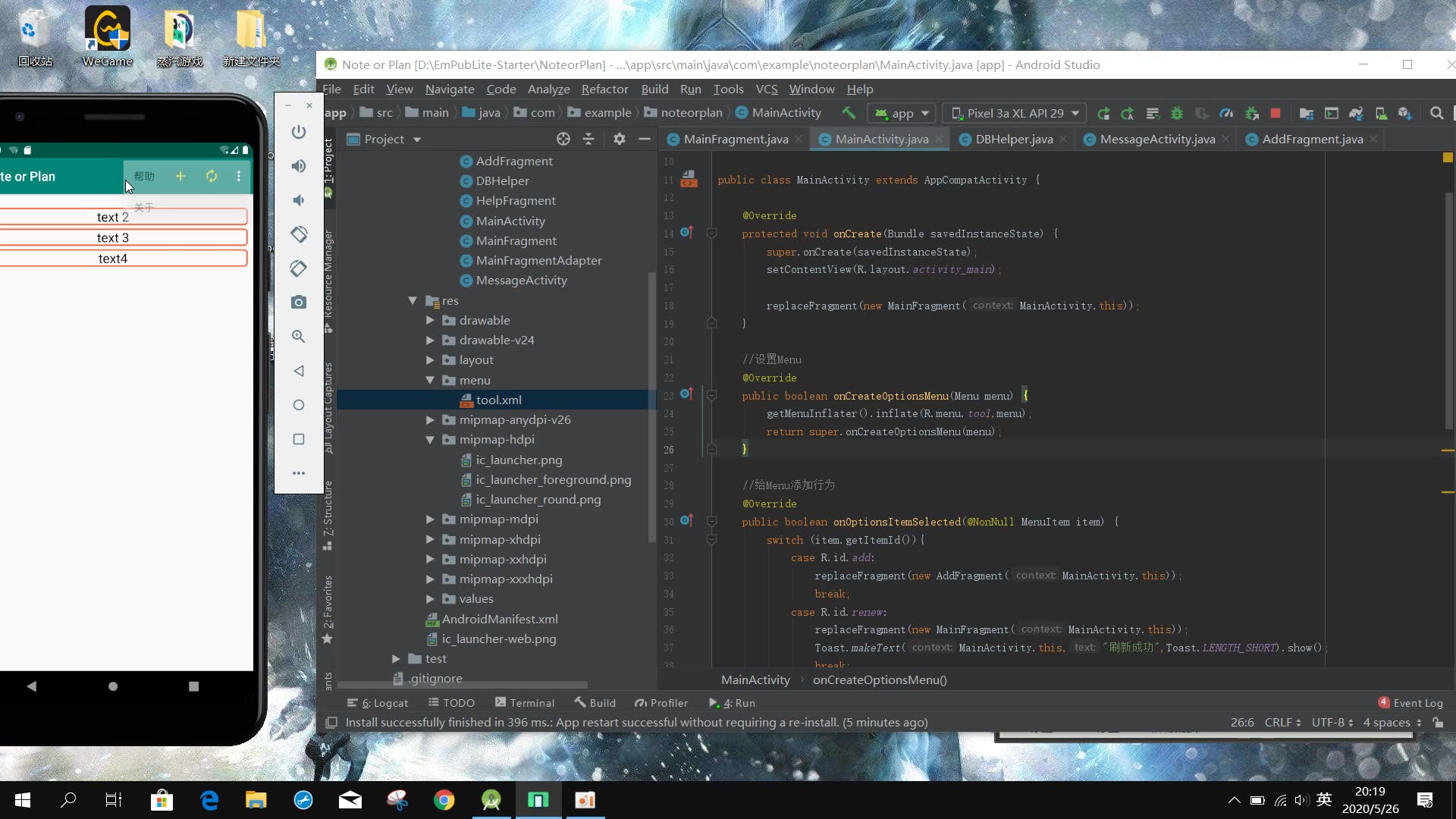Viewport: 1456px width, 819px height.
Task: Click emulator rotate left icon
Action: click(299, 234)
